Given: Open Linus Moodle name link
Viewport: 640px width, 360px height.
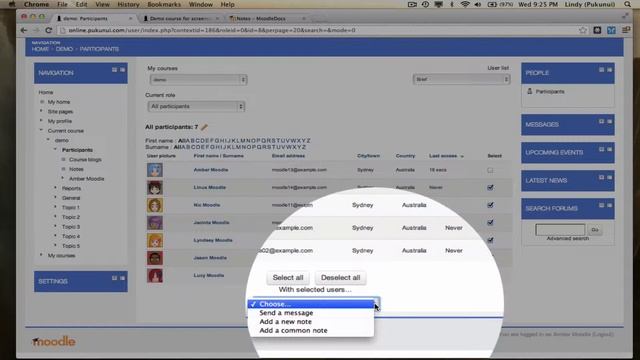Looking at the screenshot, I should [209, 187].
